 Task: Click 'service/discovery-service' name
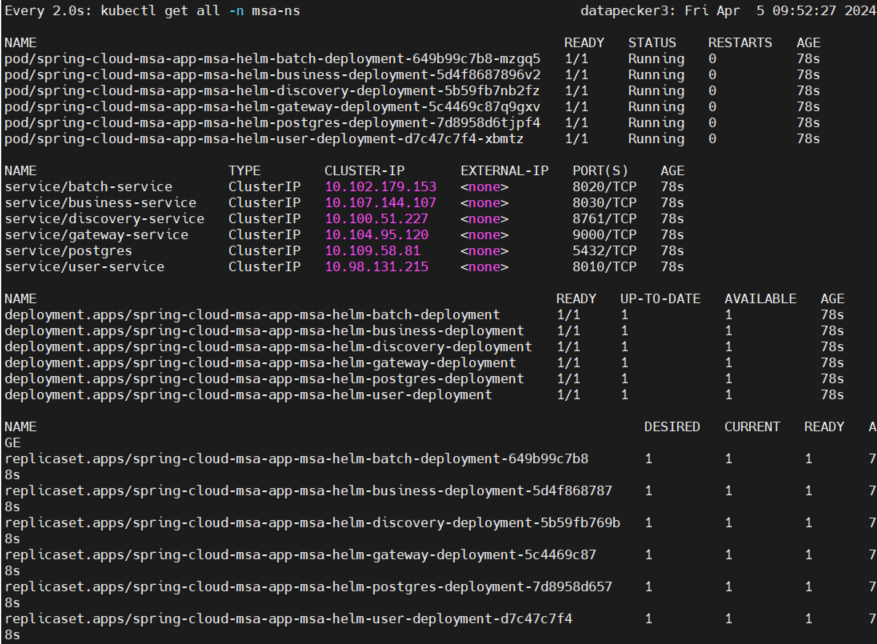105,219
